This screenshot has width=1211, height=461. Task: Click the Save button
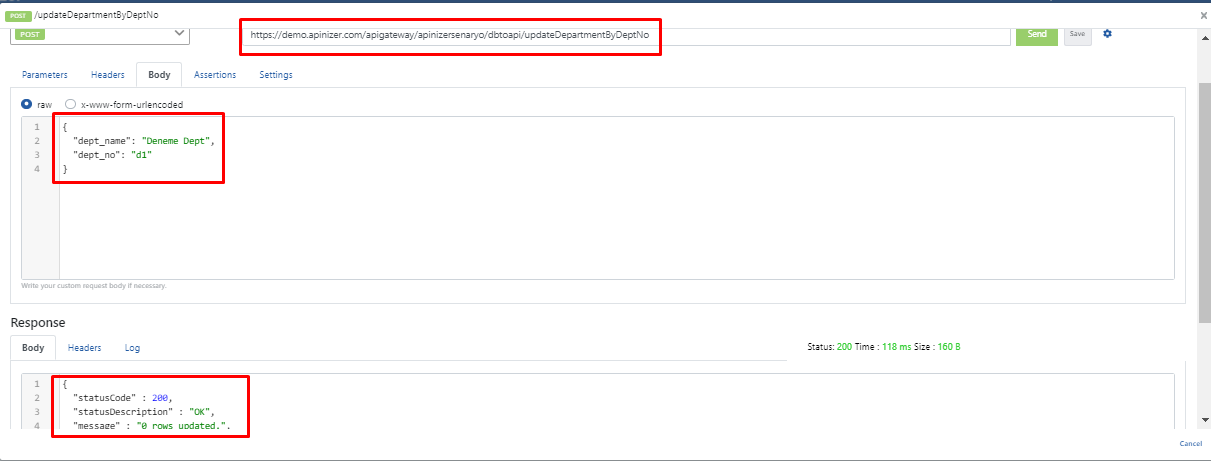(x=1077, y=34)
